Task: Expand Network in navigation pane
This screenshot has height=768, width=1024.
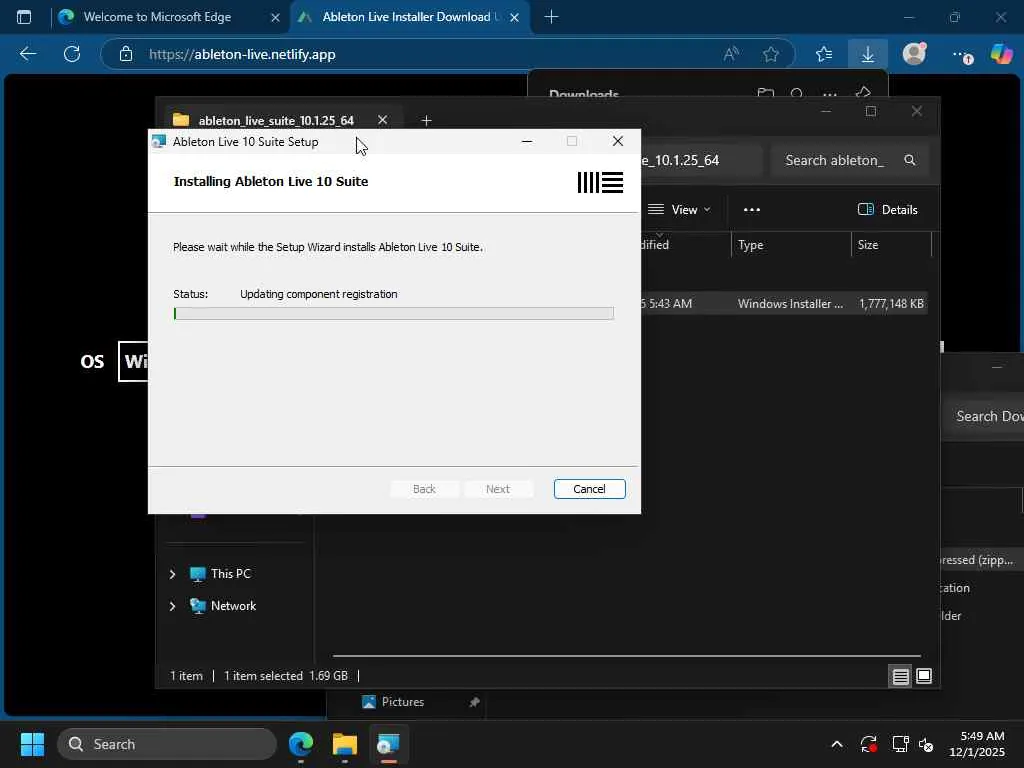Action: [x=172, y=606]
